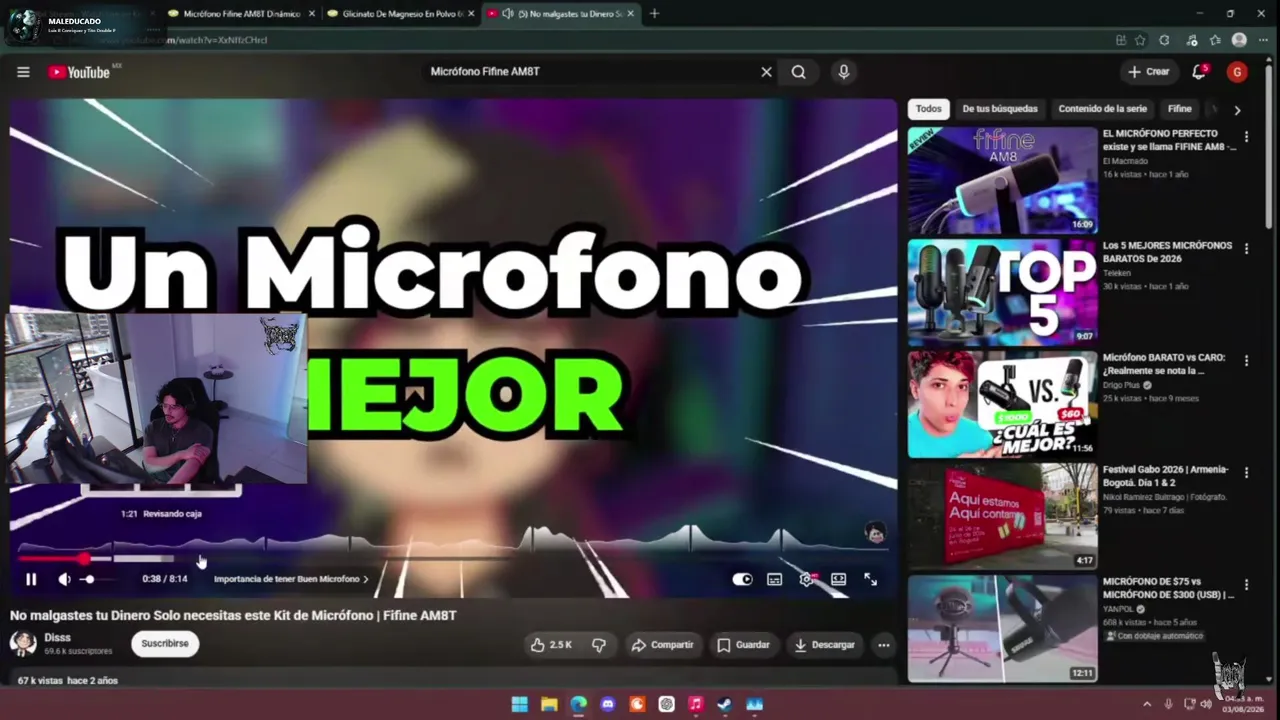The image size is (1280, 720).
Task: Click the Suscribirse button
Action: 165,644
